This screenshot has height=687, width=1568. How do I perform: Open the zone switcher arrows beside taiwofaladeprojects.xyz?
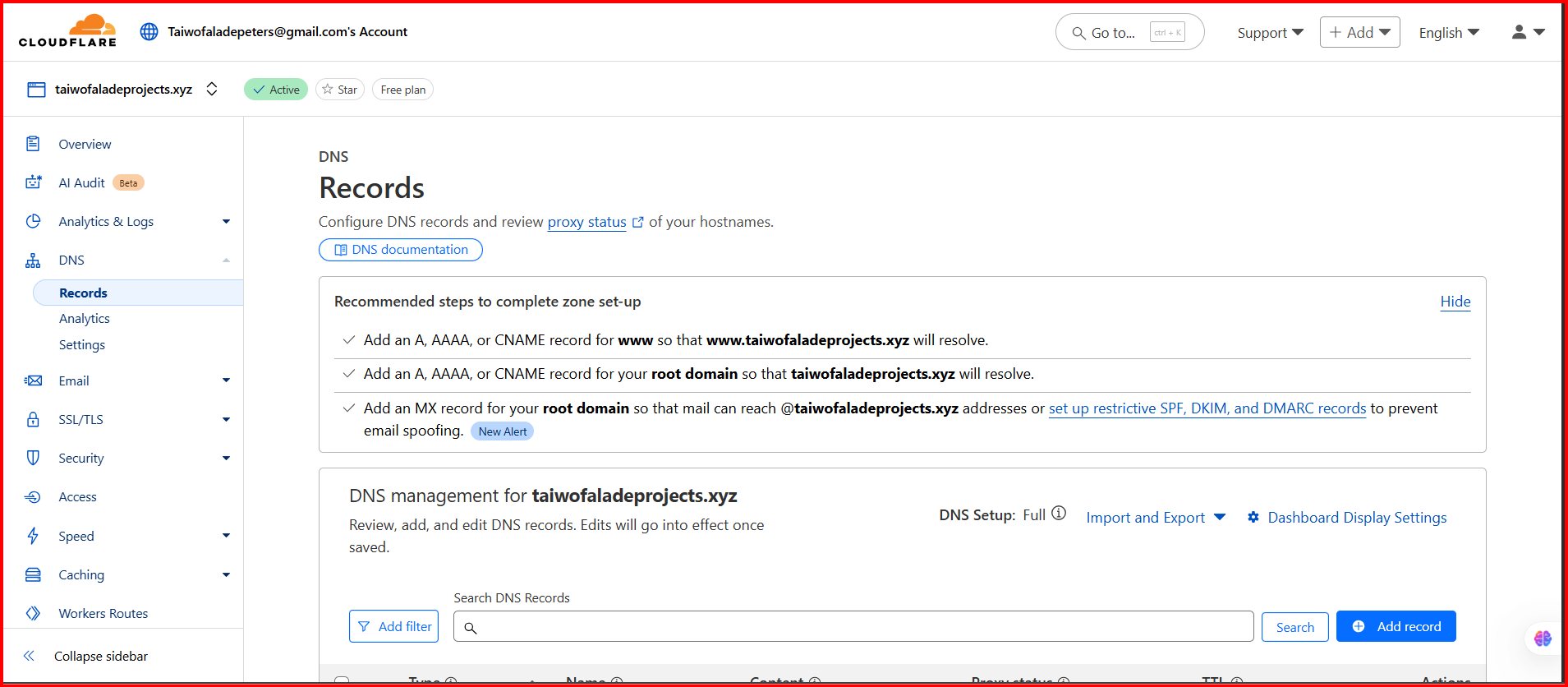click(x=212, y=89)
